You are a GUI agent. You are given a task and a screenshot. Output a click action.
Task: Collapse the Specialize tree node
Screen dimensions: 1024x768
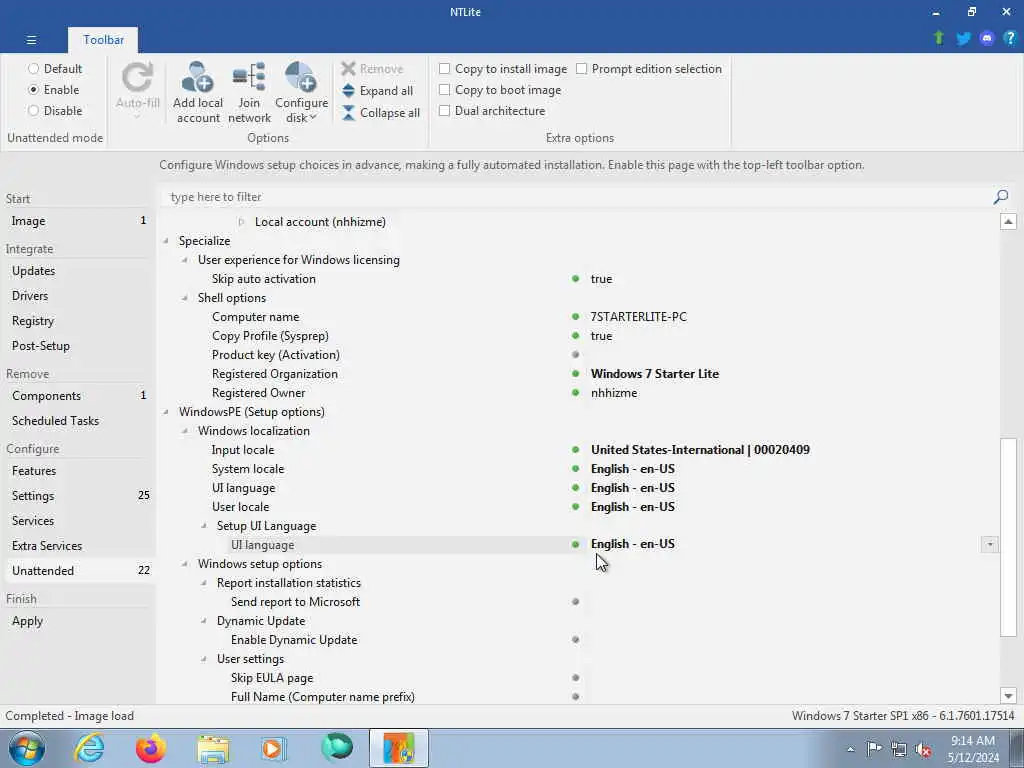click(166, 241)
